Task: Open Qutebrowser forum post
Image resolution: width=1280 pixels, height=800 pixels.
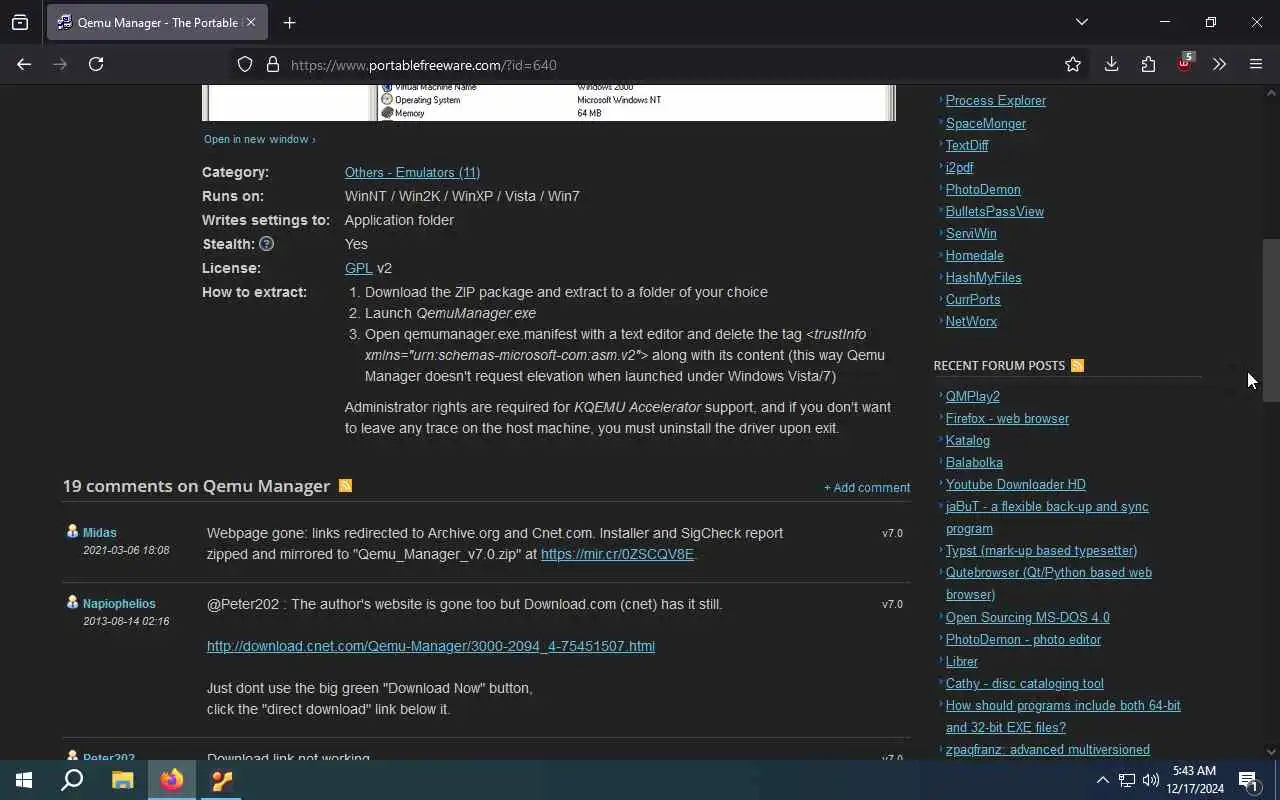Action: (x=1049, y=583)
